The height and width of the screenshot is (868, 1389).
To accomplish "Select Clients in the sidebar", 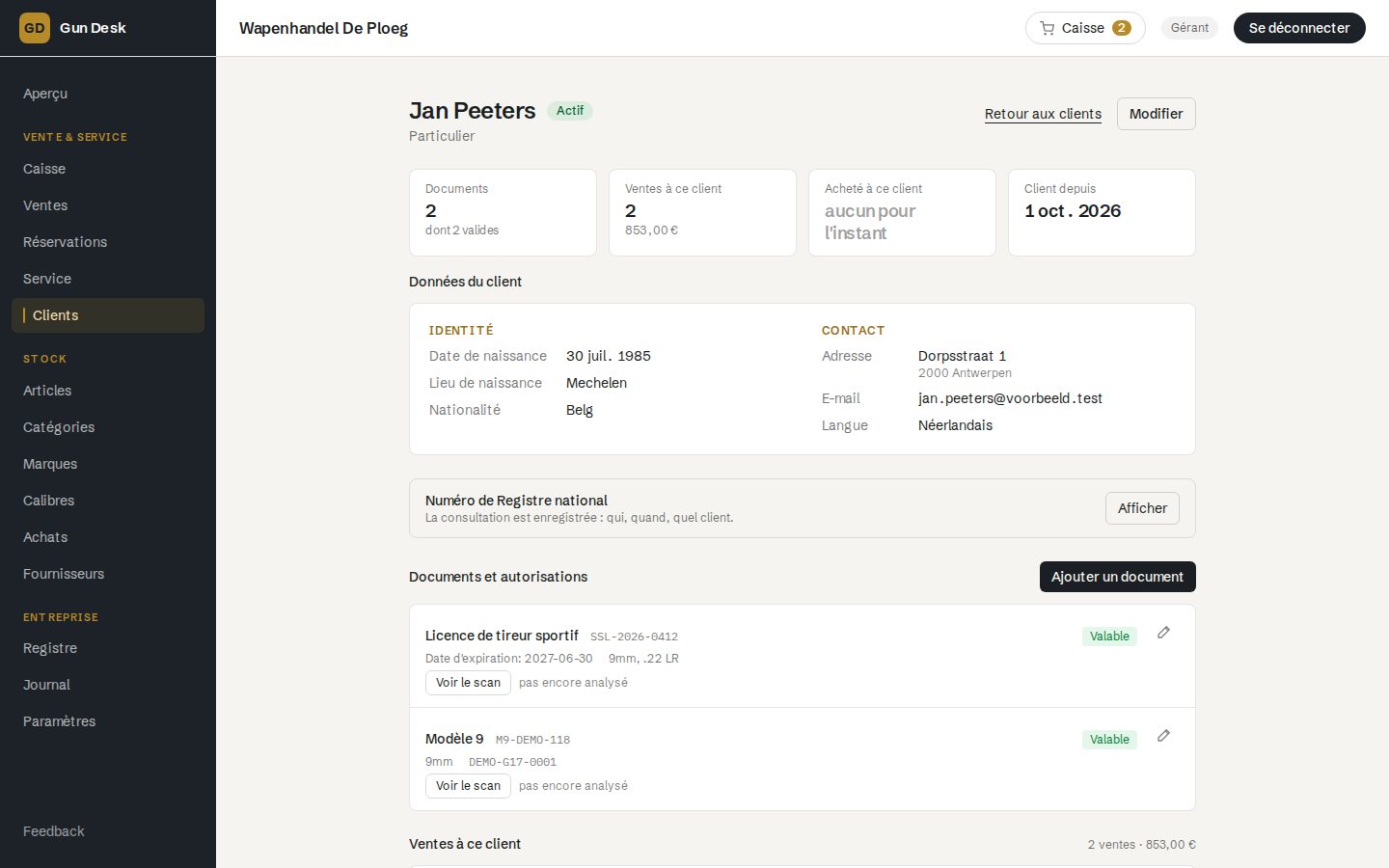I will pos(108,315).
